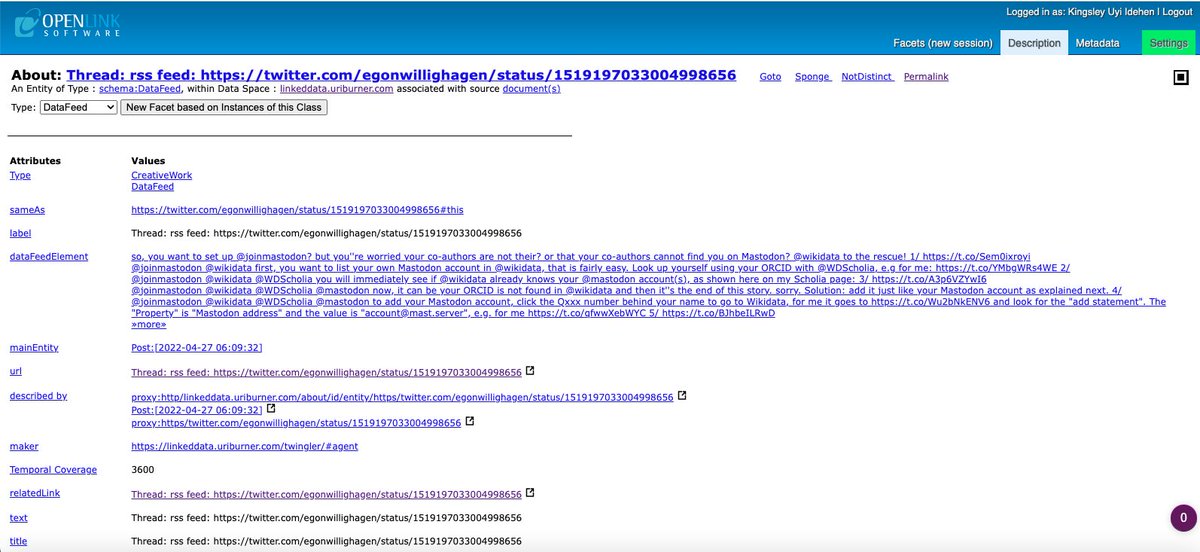Open the Type DataFeed dropdown
1200x552 pixels.
coord(79,107)
